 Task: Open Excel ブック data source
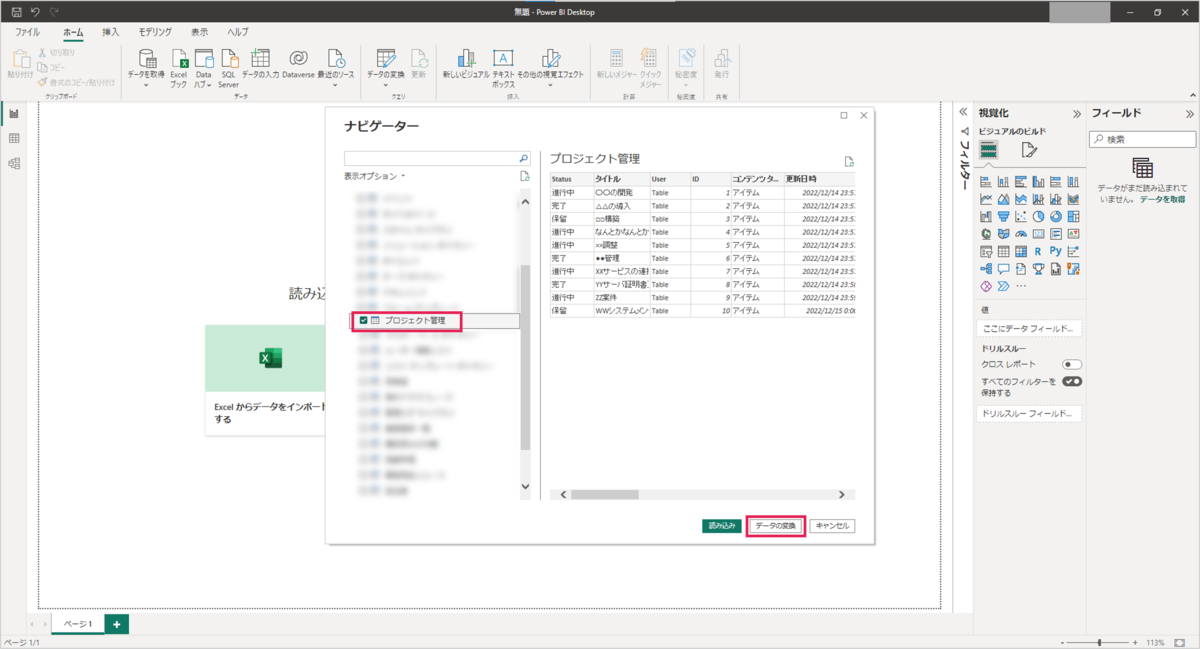coord(179,68)
